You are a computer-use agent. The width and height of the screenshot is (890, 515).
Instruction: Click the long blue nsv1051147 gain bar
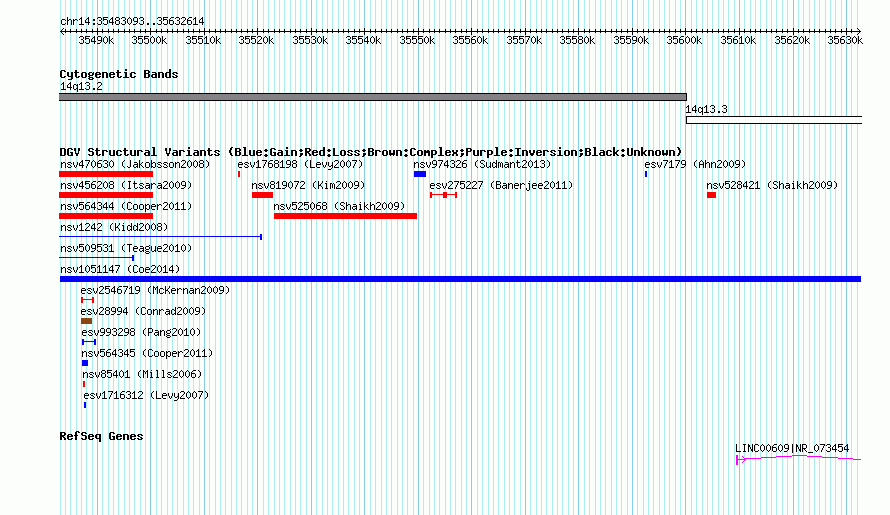460,279
